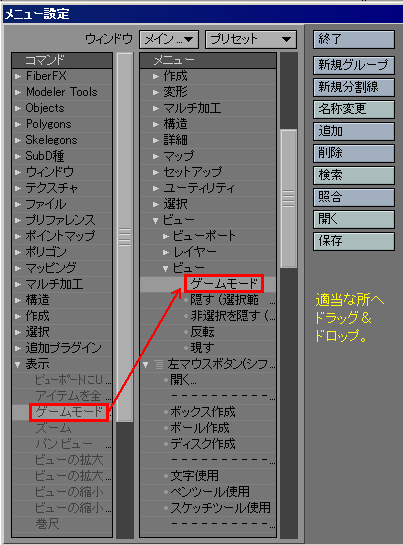Expand the Modeler Tools command group
The image size is (403, 545).
coord(18,92)
